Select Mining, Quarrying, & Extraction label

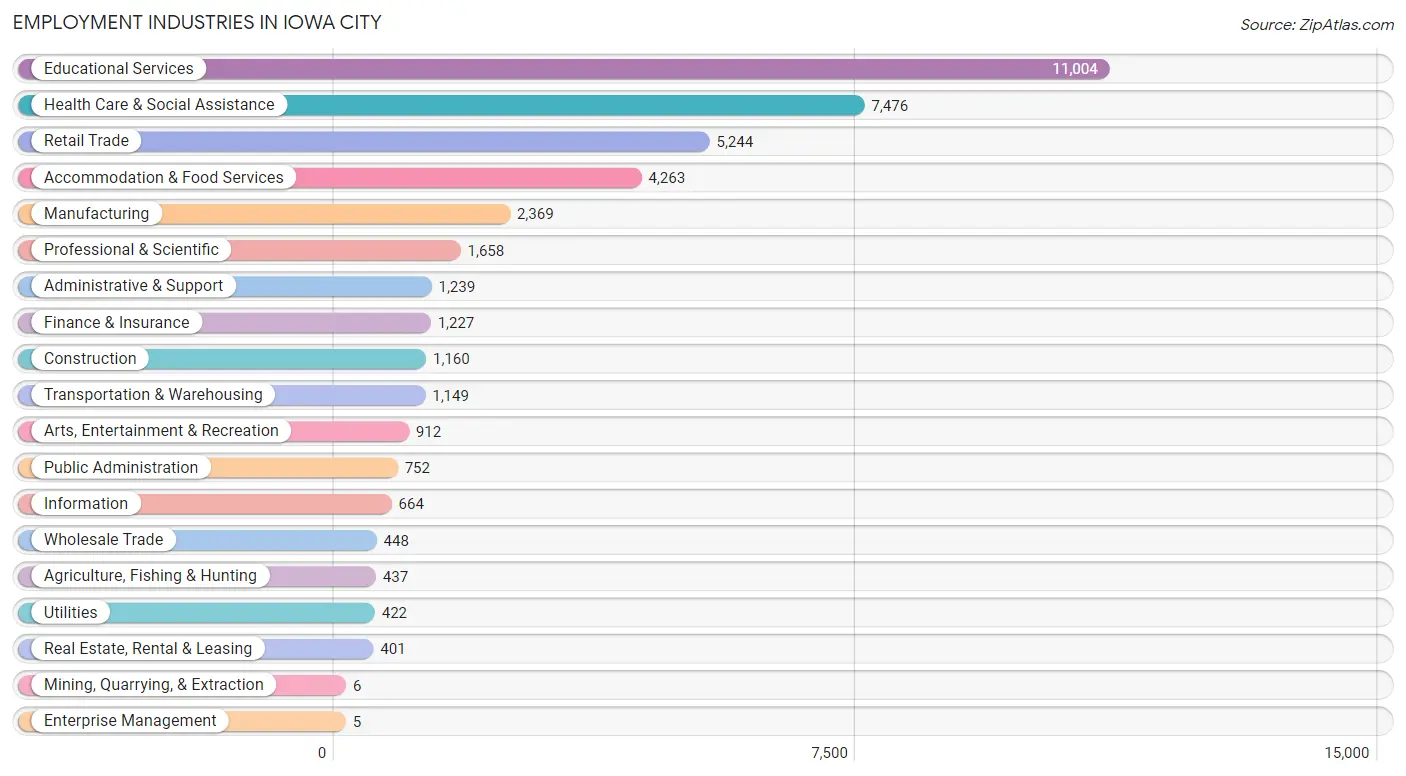(154, 684)
